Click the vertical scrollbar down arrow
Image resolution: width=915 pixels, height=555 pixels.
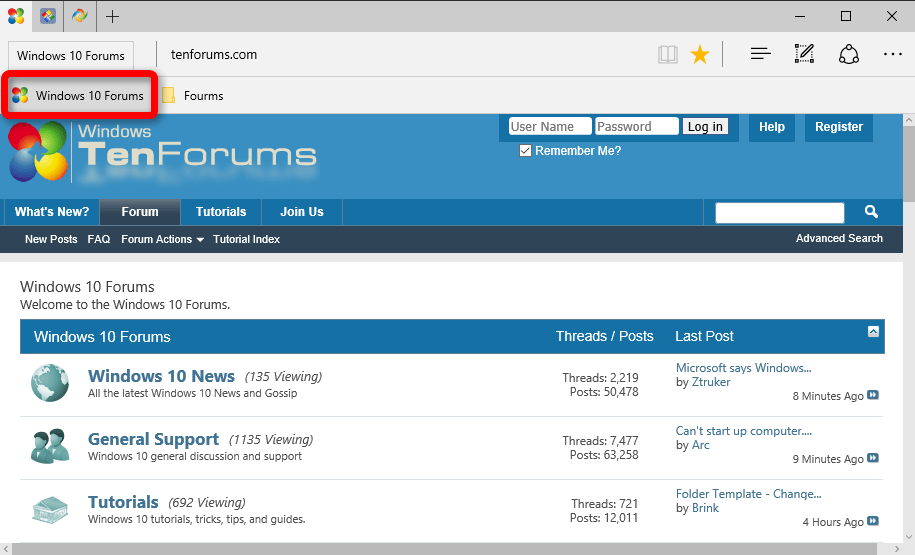909,536
